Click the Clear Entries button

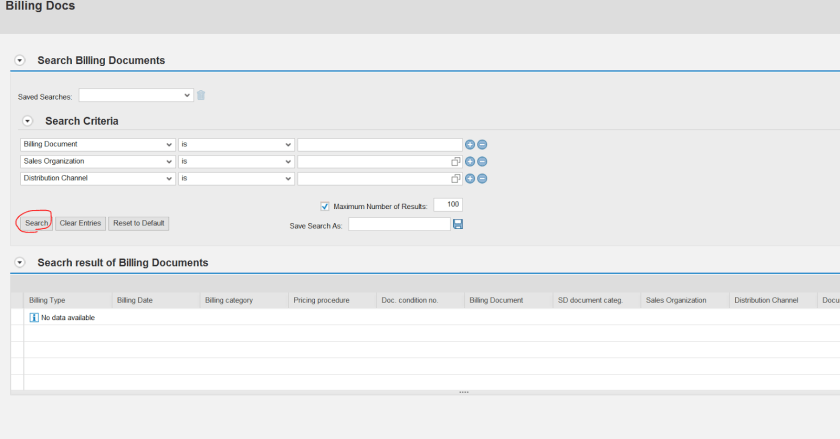(80, 224)
